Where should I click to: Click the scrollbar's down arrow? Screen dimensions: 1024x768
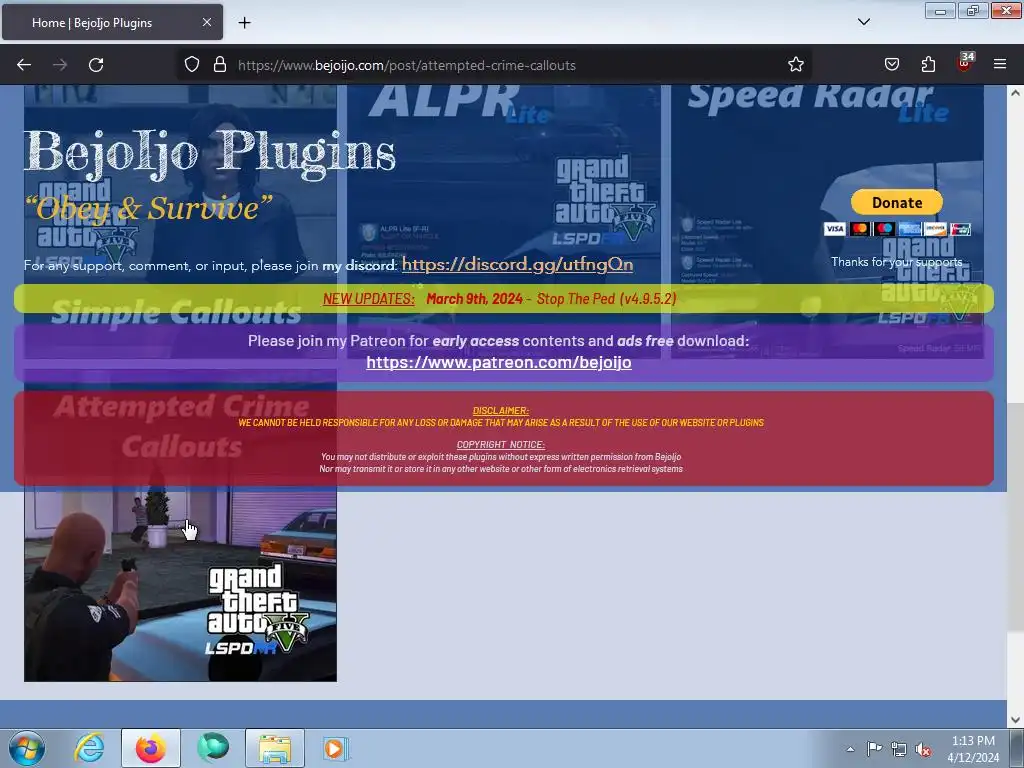(x=1015, y=720)
